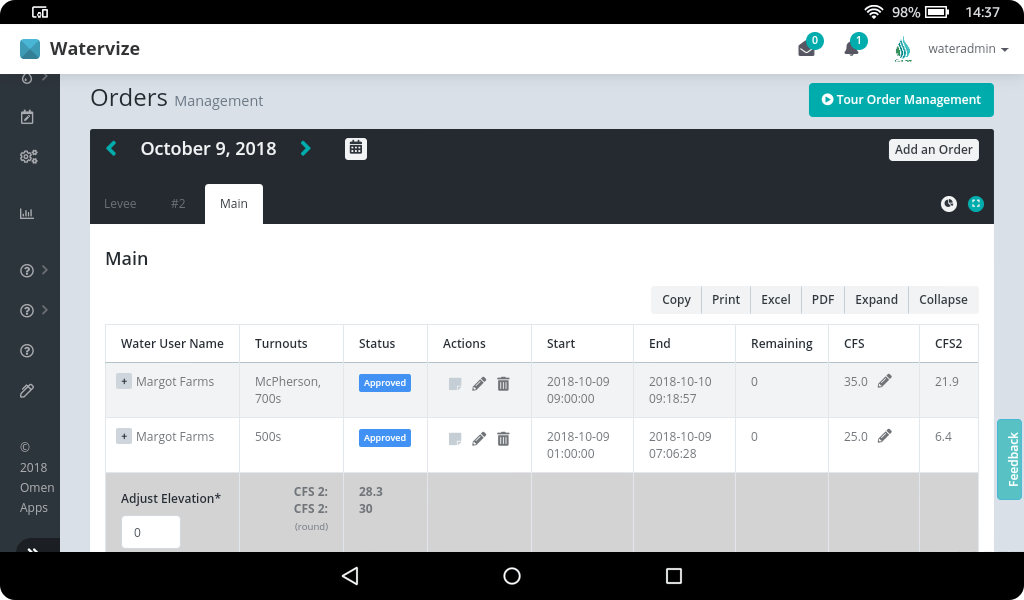Expand the second help sidebar menu

coord(34,310)
